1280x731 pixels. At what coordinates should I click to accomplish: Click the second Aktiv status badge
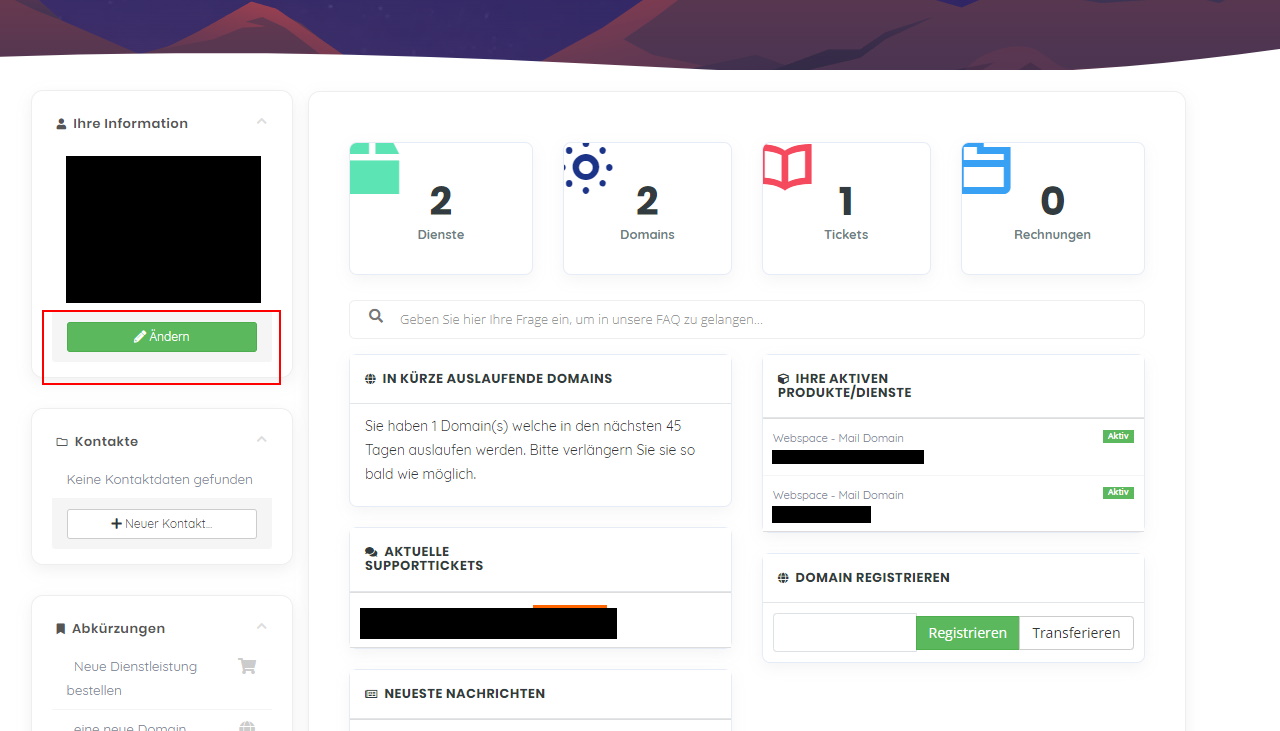click(x=1118, y=492)
